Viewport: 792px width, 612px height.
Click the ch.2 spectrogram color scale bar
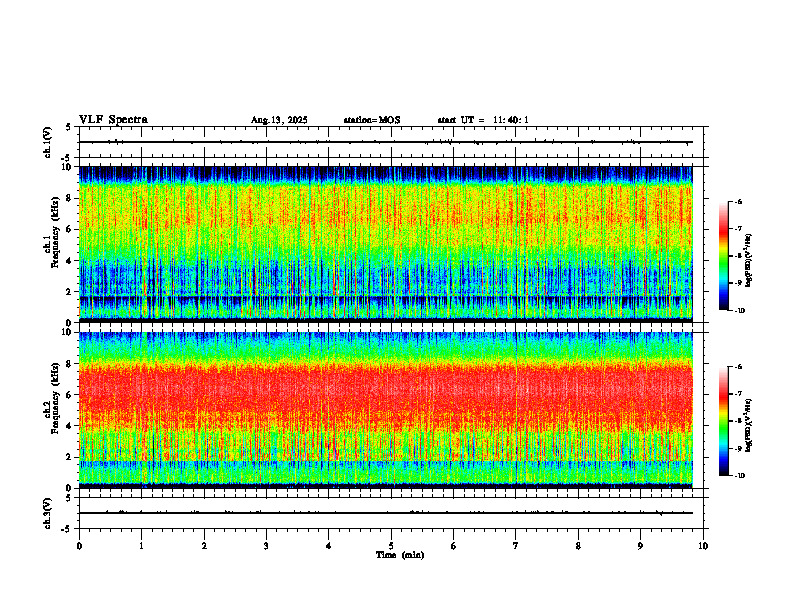pos(723,421)
